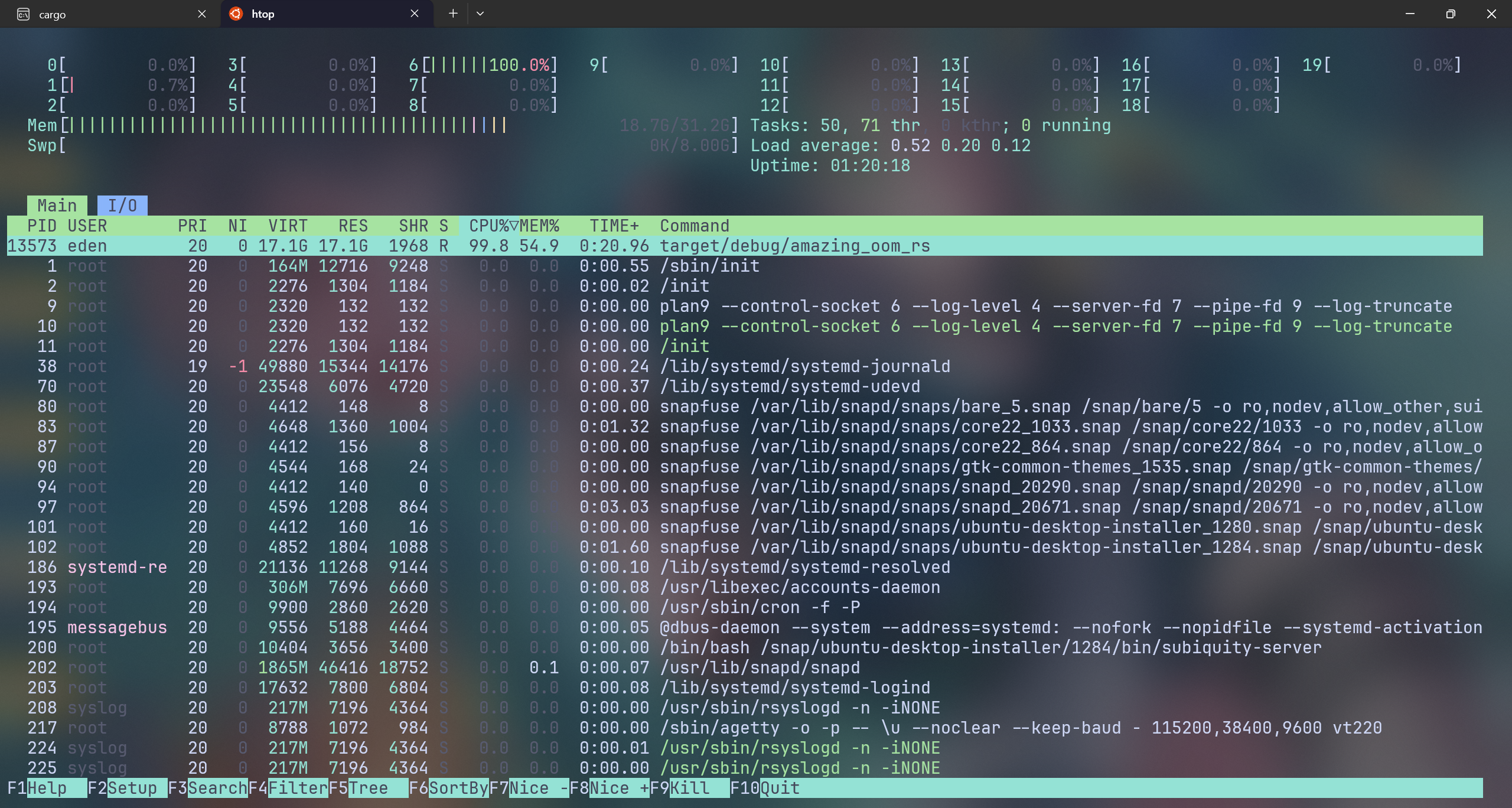This screenshot has width=1512, height=808.
Task: Switch to htop Main screen tab
Action: point(57,206)
